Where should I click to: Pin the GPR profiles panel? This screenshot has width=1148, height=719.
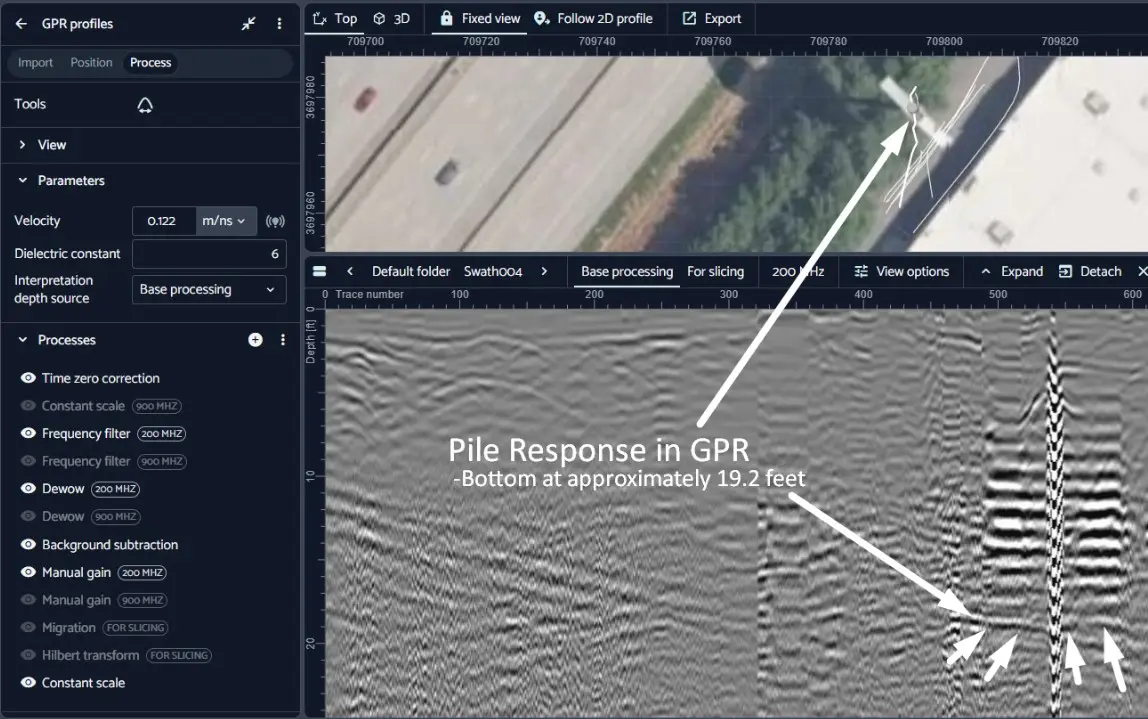coord(248,23)
